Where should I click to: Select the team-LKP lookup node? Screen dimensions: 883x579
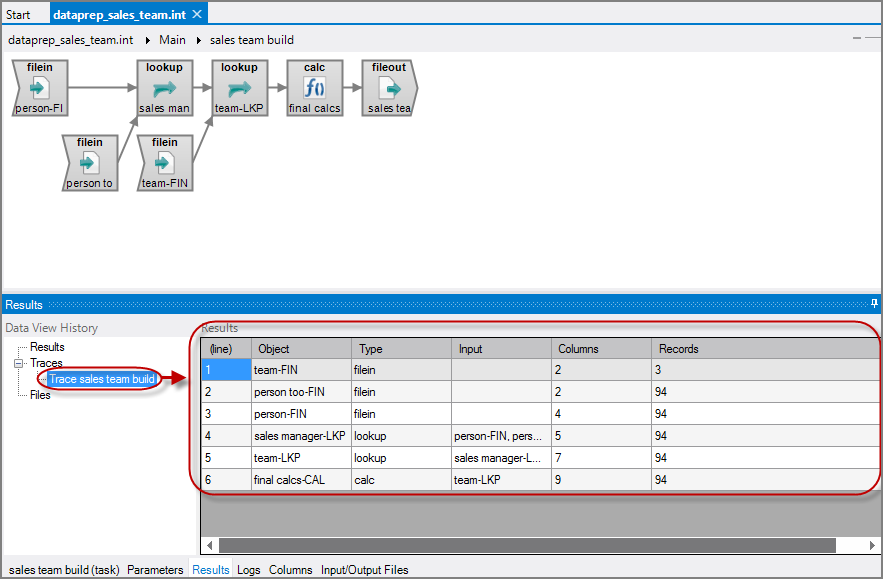pyautogui.click(x=239, y=88)
